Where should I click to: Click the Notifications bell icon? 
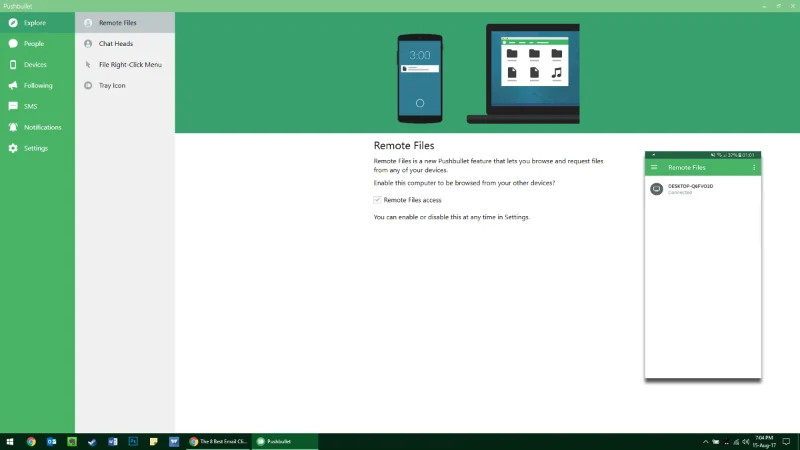click(x=13, y=127)
